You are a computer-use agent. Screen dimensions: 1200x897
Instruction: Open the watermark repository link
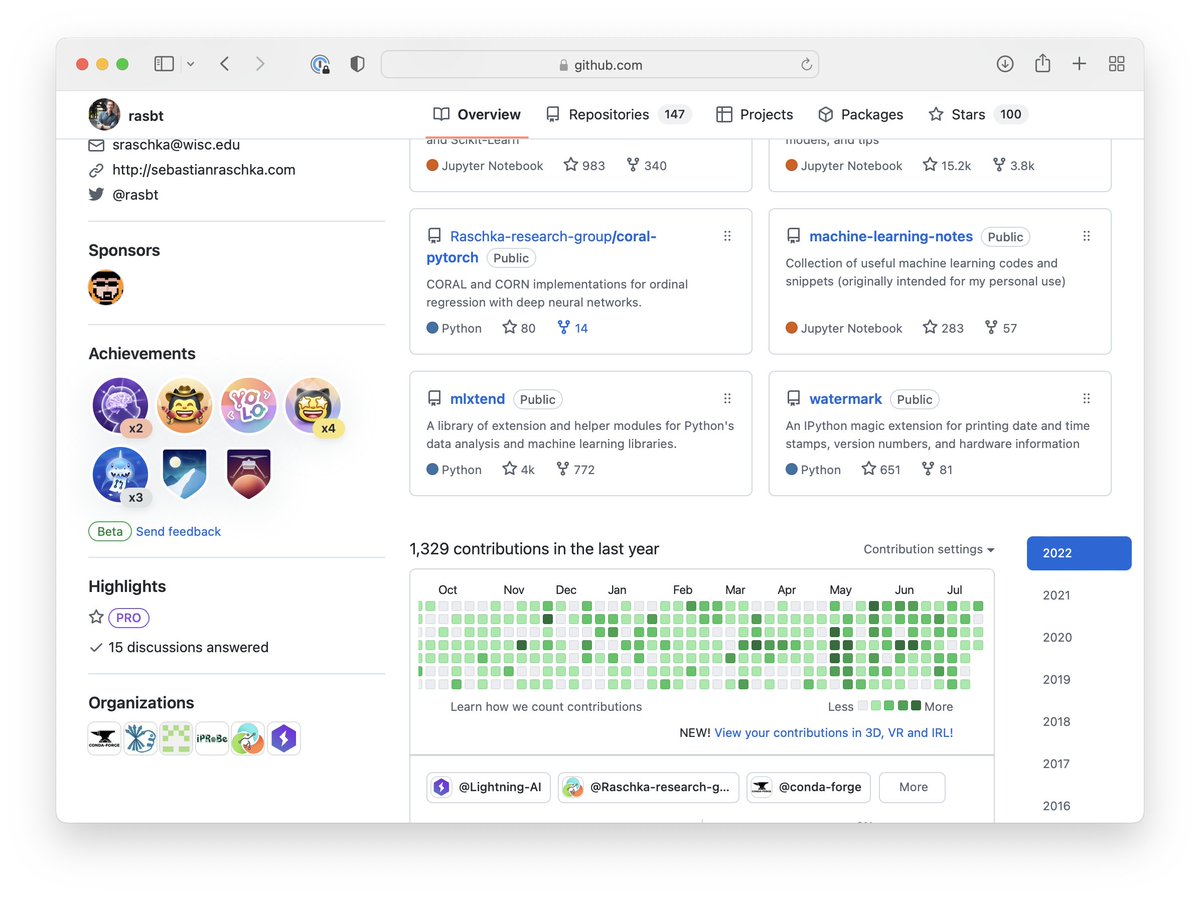click(846, 398)
